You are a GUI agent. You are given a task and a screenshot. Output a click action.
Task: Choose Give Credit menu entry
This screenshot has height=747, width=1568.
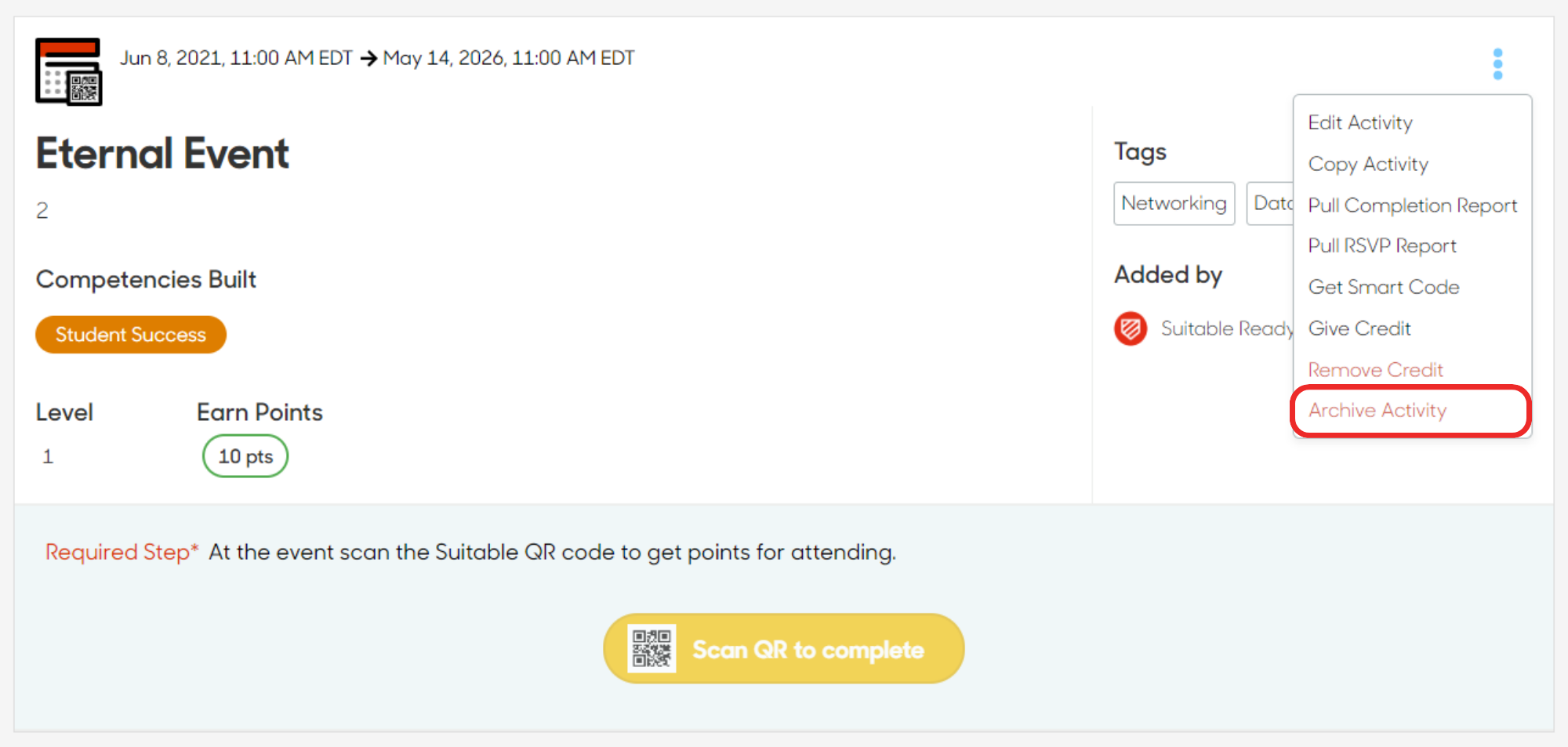[x=1359, y=328]
